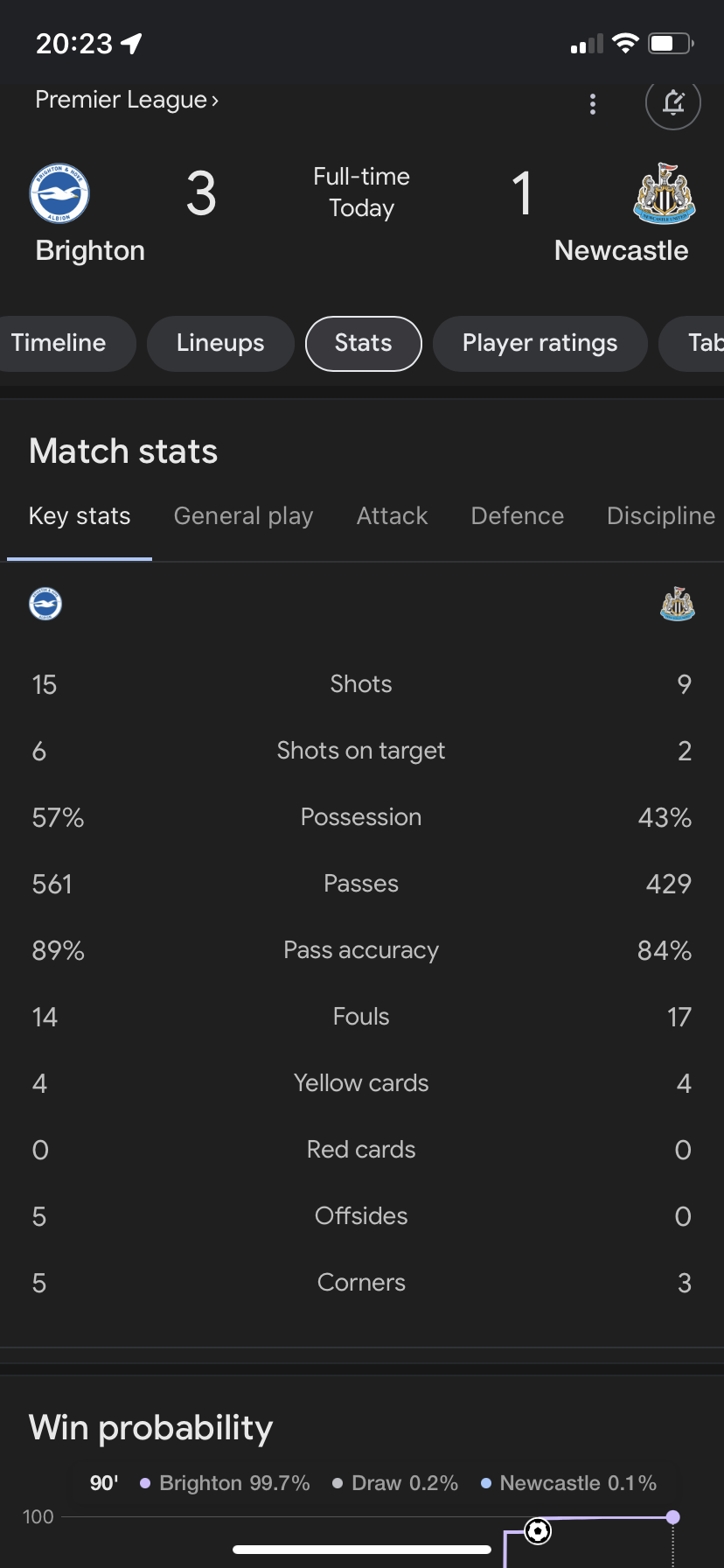
Task: Tap the Brighton team name
Action: (x=90, y=251)
